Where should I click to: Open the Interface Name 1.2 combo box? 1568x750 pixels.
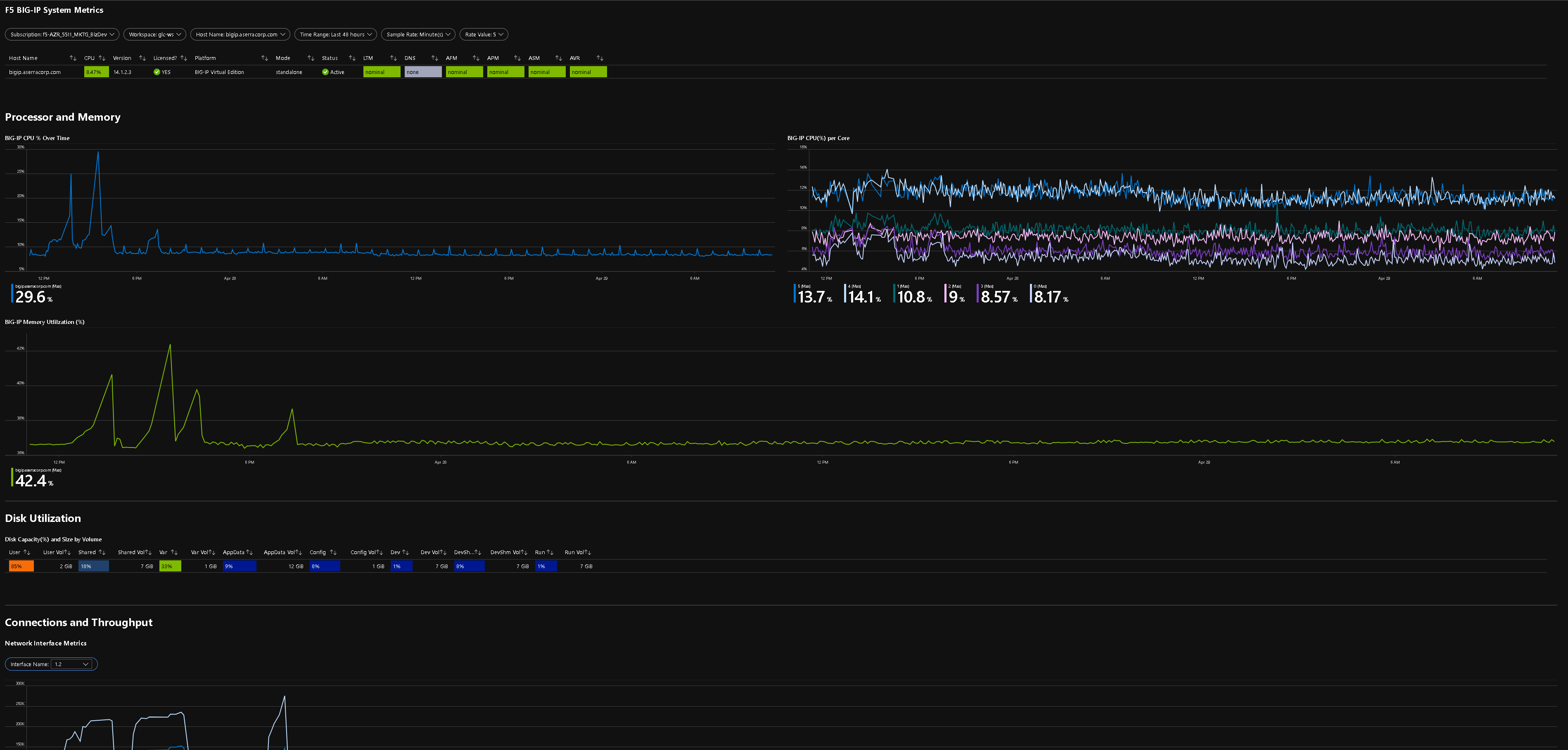(72, 664)
